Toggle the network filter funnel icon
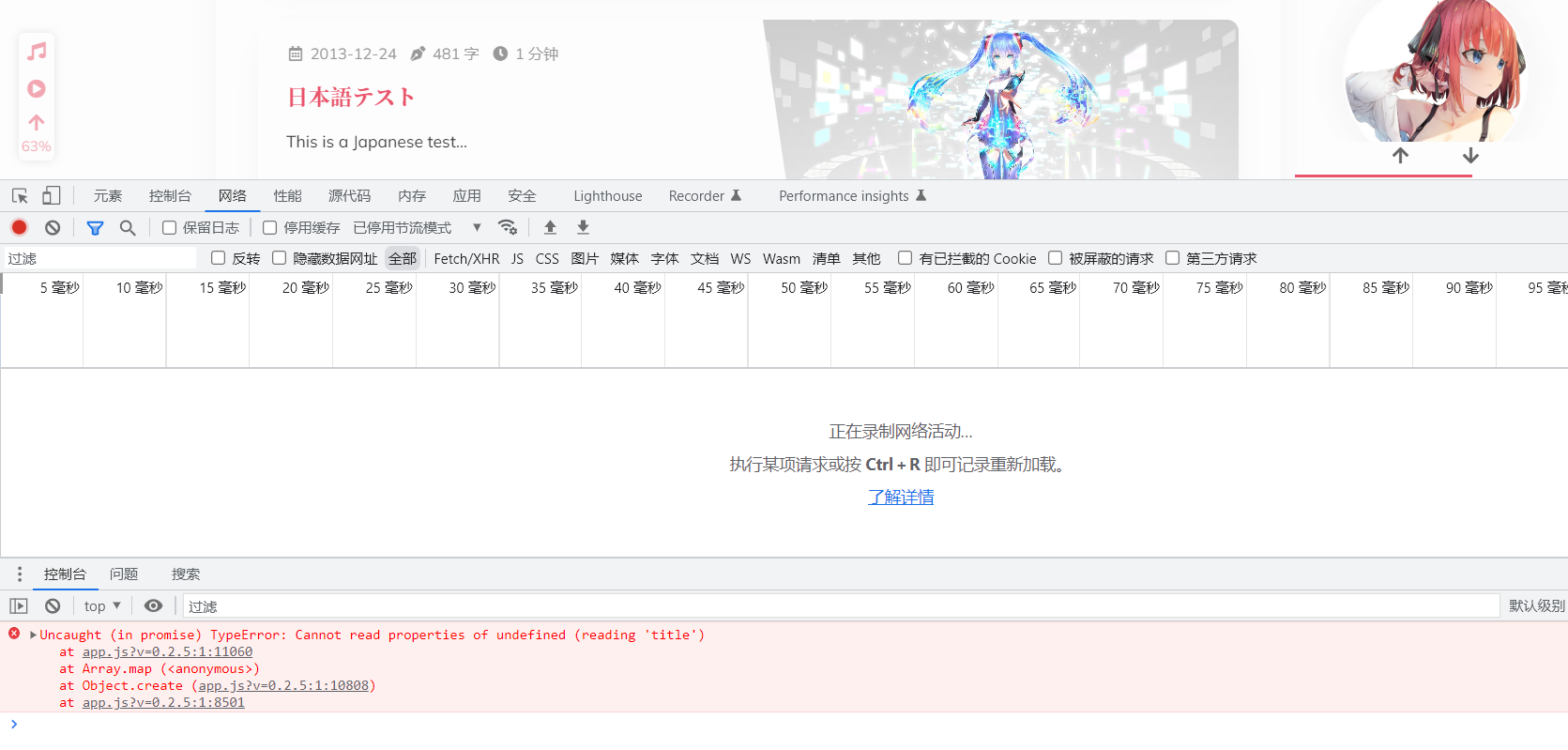The width and height of the screenshot is (1568, 750). [95, 227]
